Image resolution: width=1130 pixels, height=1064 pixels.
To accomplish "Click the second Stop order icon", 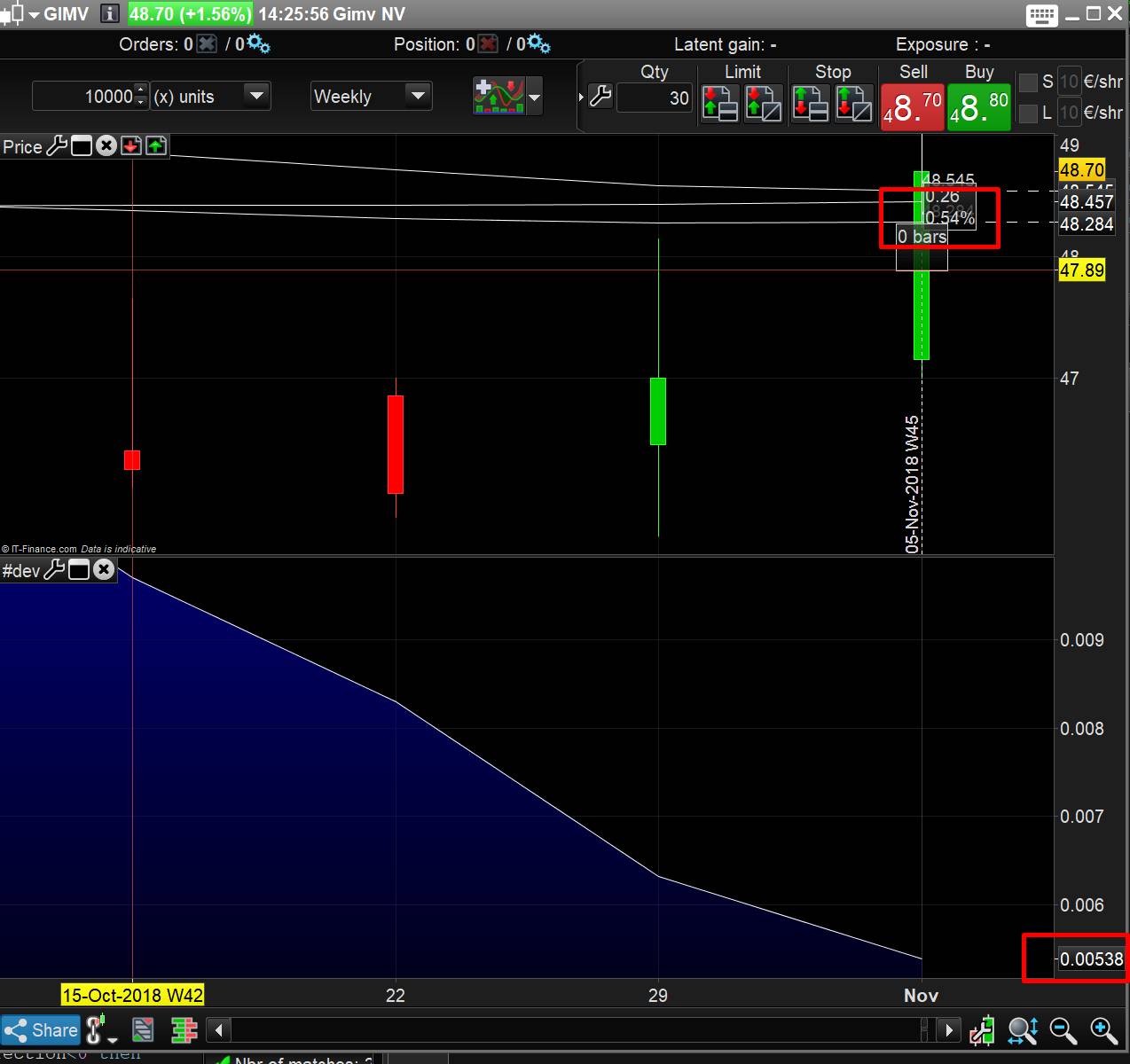I will click(854, 103).
